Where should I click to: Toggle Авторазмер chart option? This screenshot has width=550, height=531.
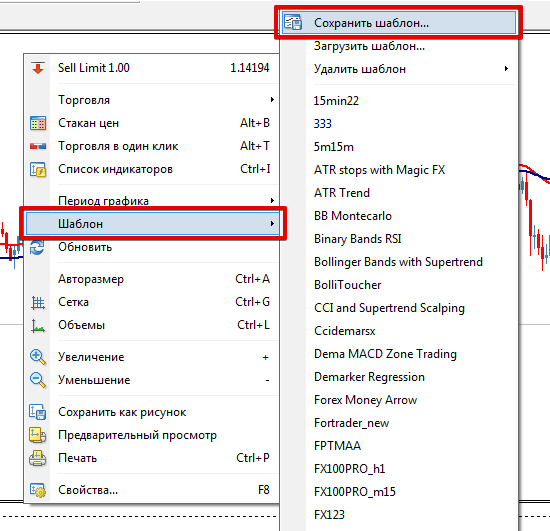coord(151,279)
